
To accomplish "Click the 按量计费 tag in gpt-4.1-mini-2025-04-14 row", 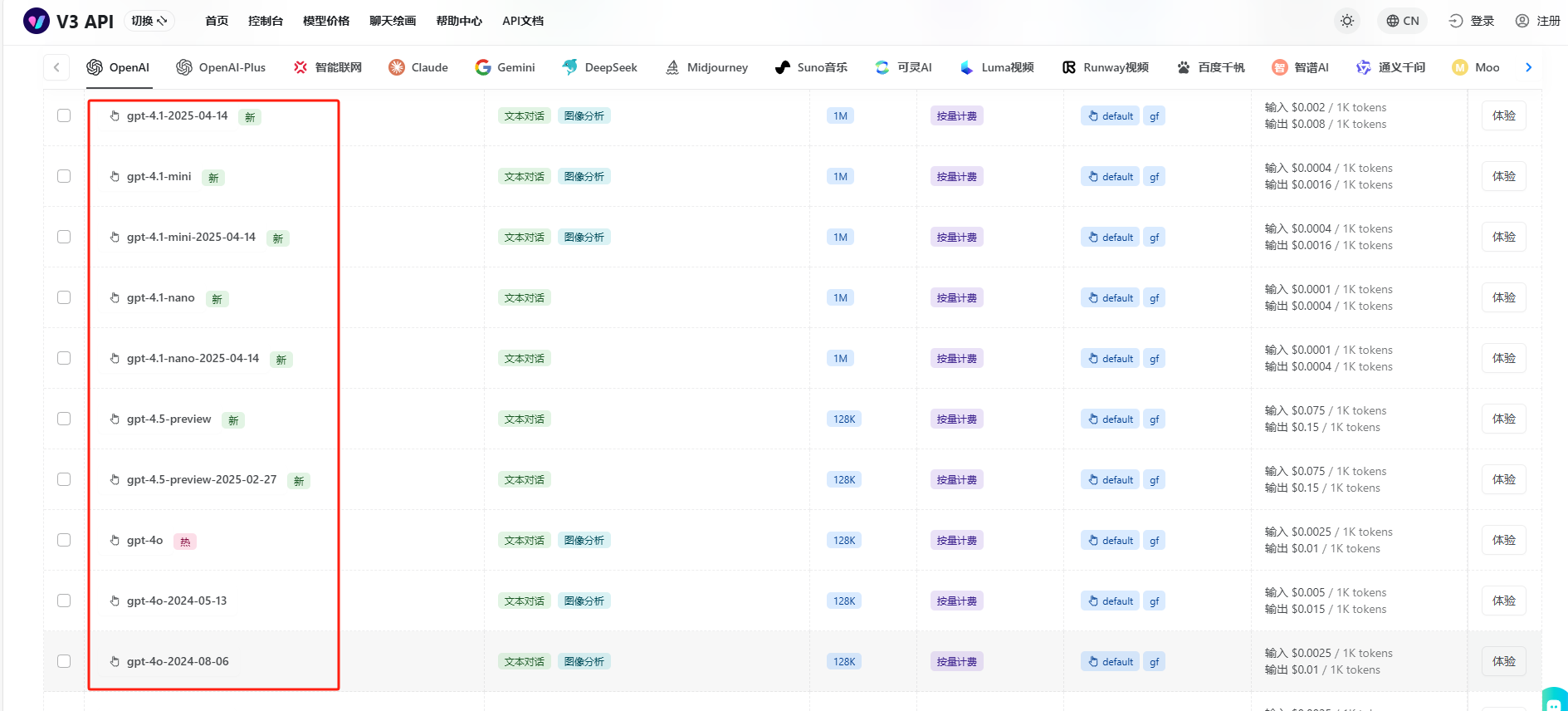I will pyautogui.click(x=956, y=237).
